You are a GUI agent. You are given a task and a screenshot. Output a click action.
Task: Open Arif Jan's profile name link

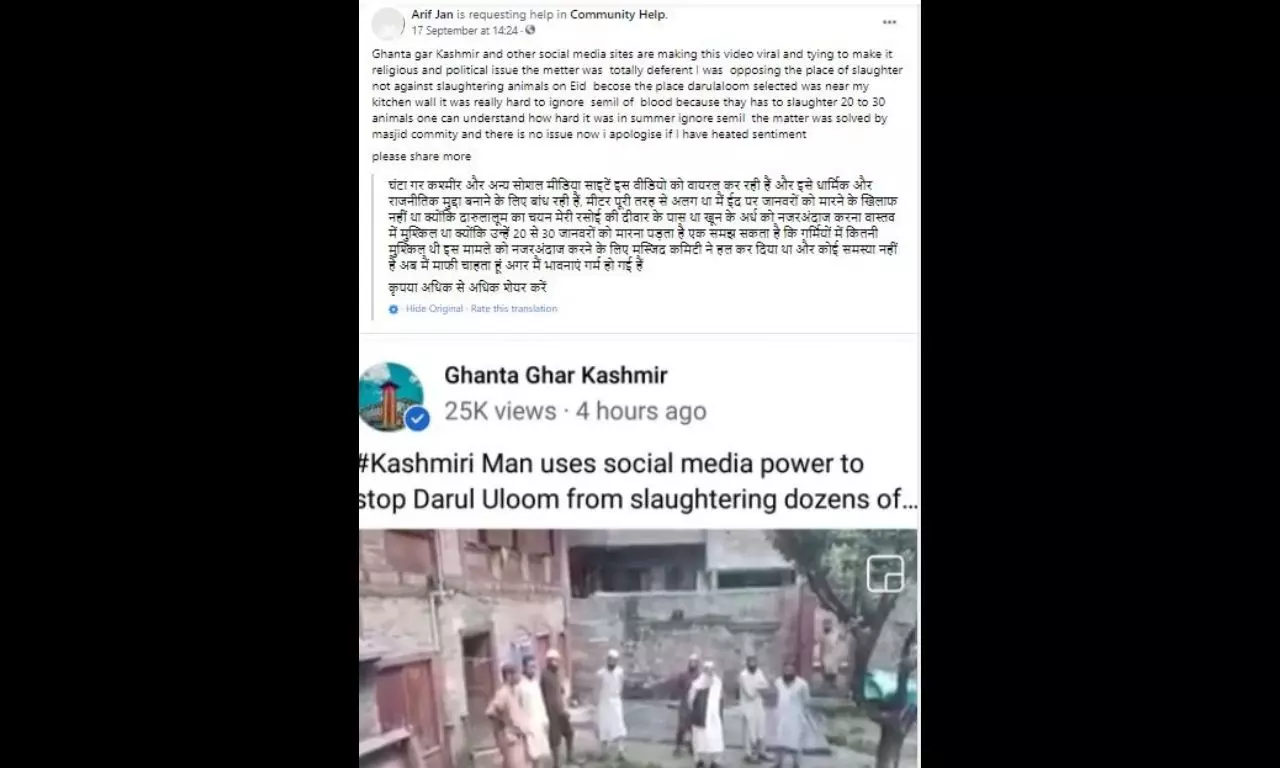coord(432,15)
